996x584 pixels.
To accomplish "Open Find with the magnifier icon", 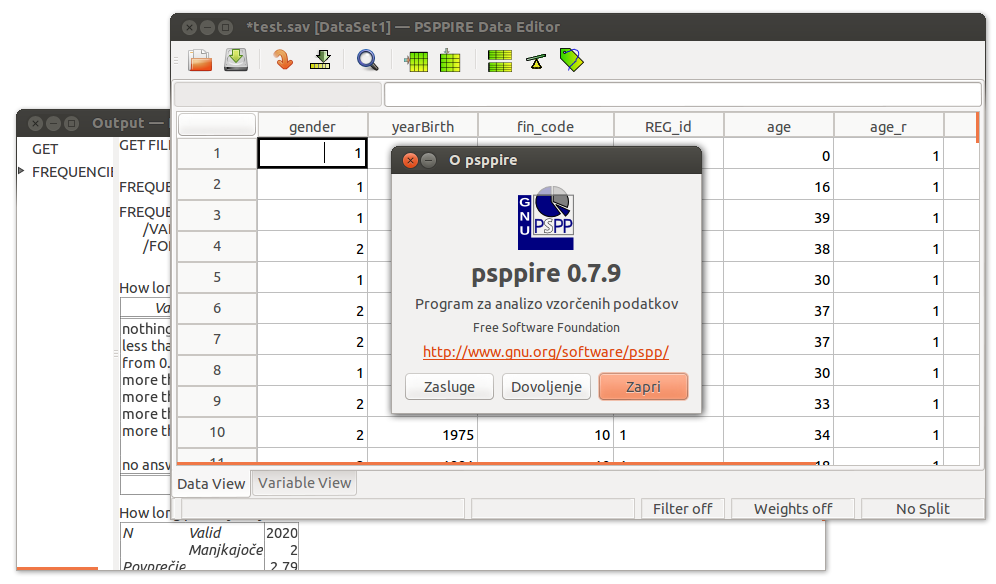I will tap(367, 60).
